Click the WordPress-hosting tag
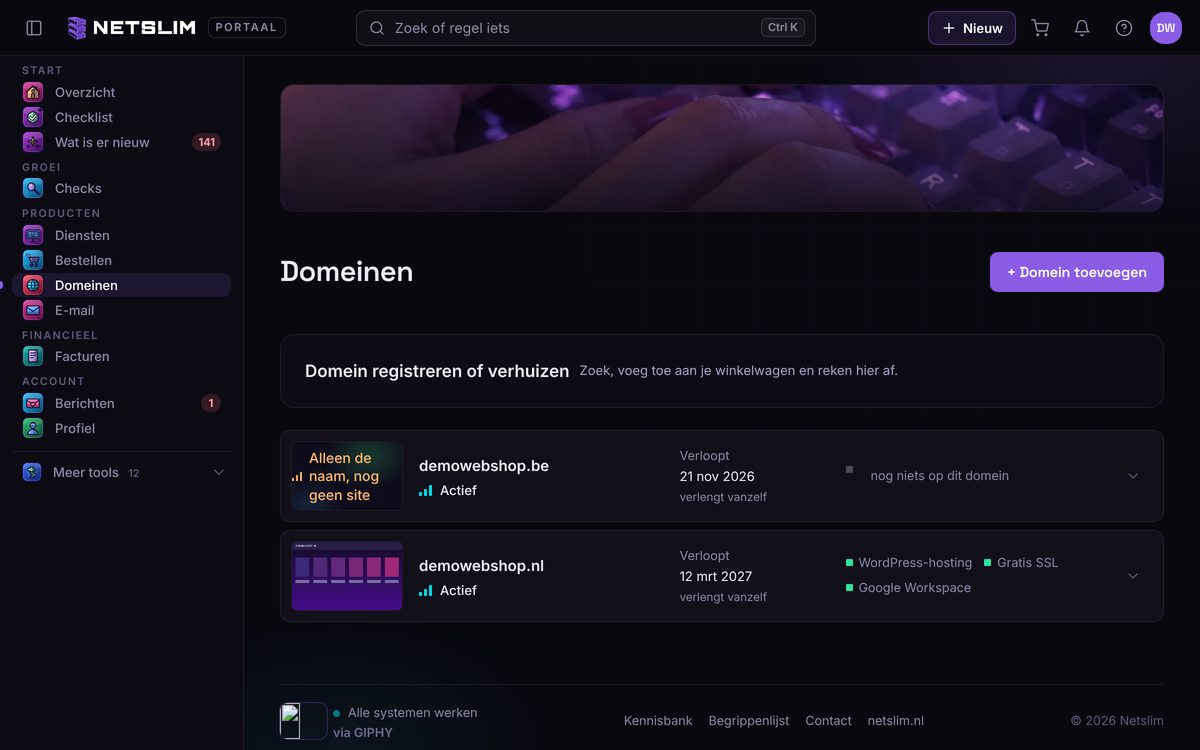Viewport: 1200px width, 750px height. click(909, 563)
